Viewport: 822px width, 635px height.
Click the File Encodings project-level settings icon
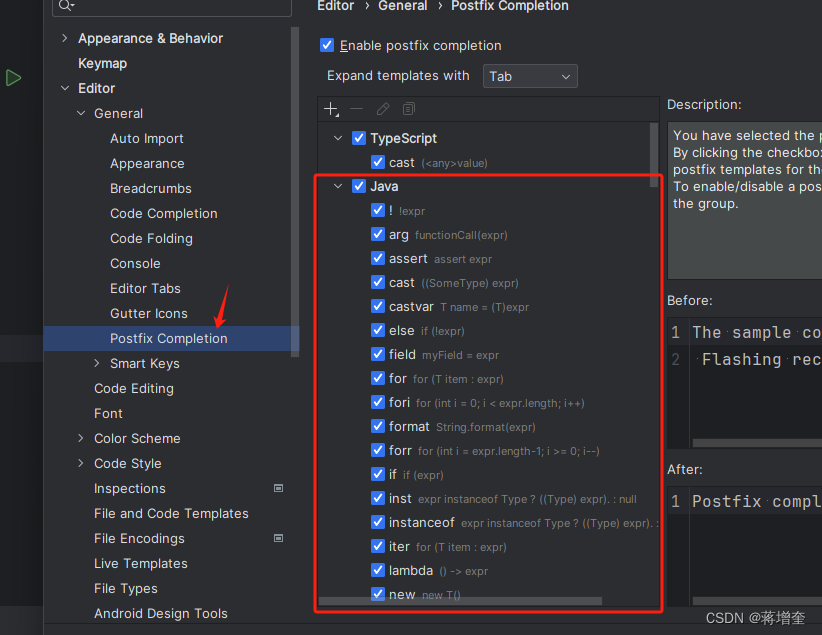pos(279,538)
